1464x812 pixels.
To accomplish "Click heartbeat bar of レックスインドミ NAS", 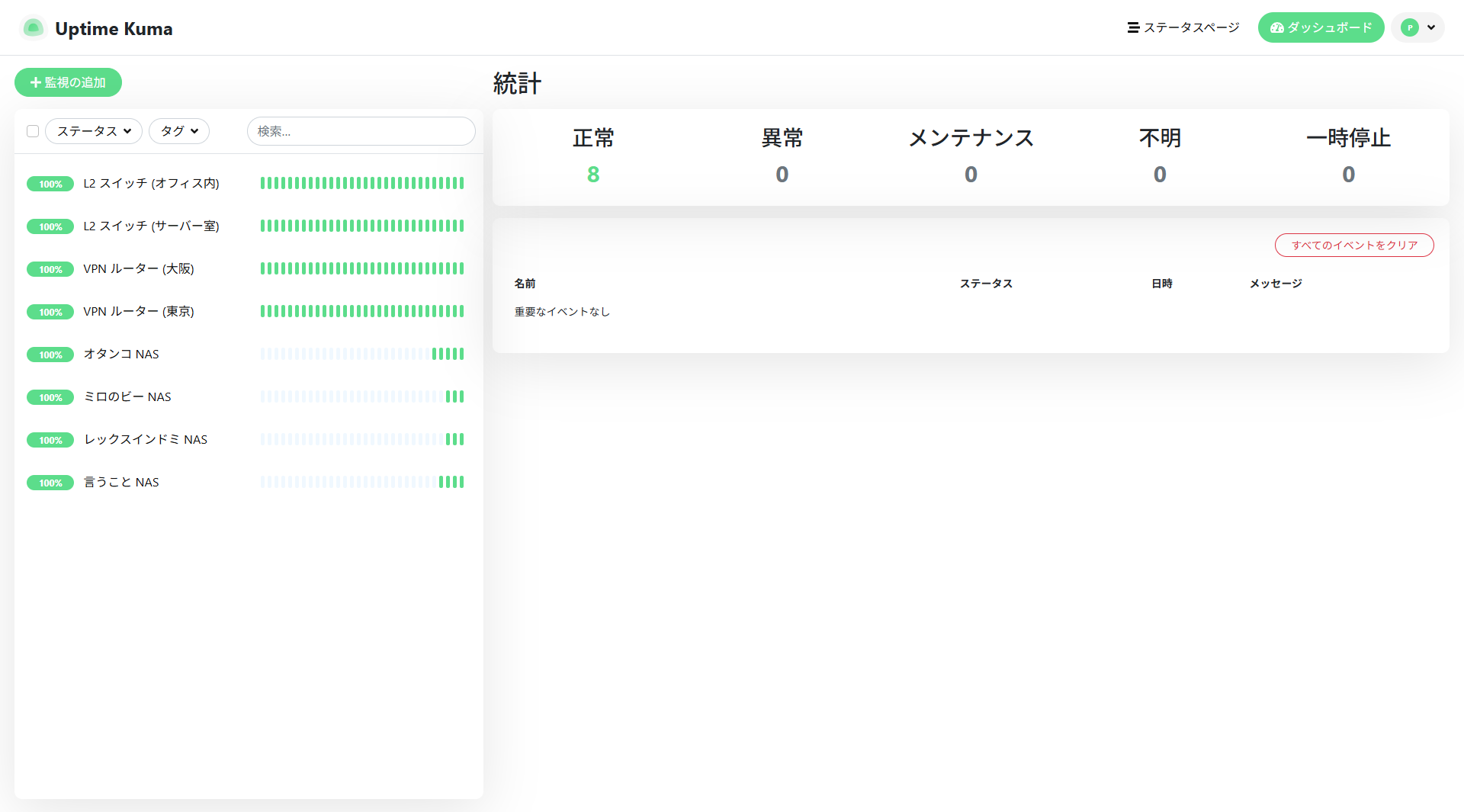I will (362, 439).
